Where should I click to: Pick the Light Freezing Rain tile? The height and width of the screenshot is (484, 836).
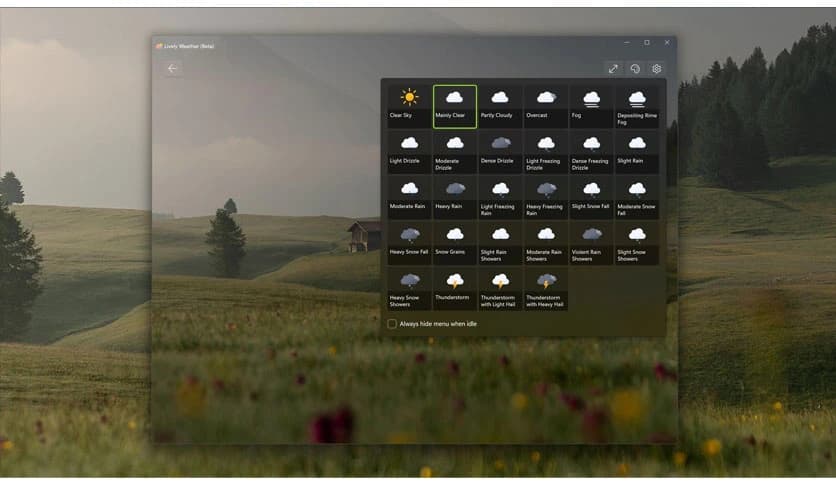coord(500,198)
